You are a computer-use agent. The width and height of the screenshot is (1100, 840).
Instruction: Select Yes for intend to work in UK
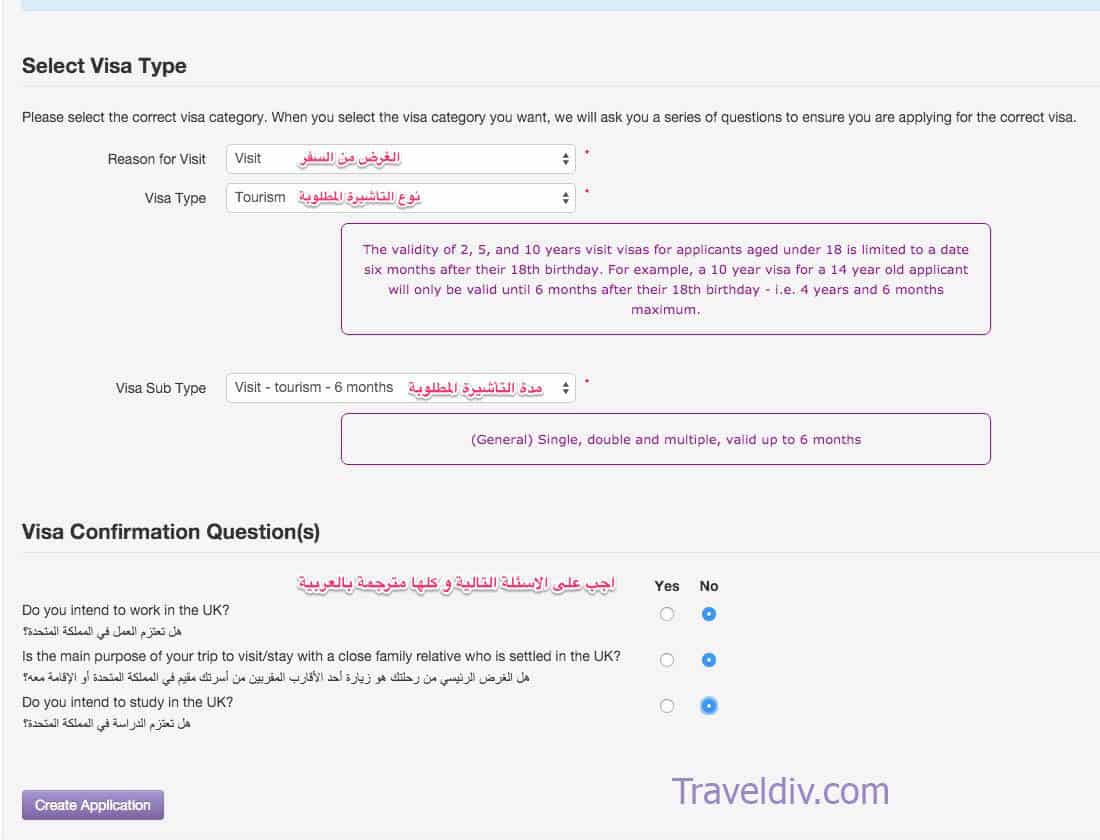click(x=667, y=614)
